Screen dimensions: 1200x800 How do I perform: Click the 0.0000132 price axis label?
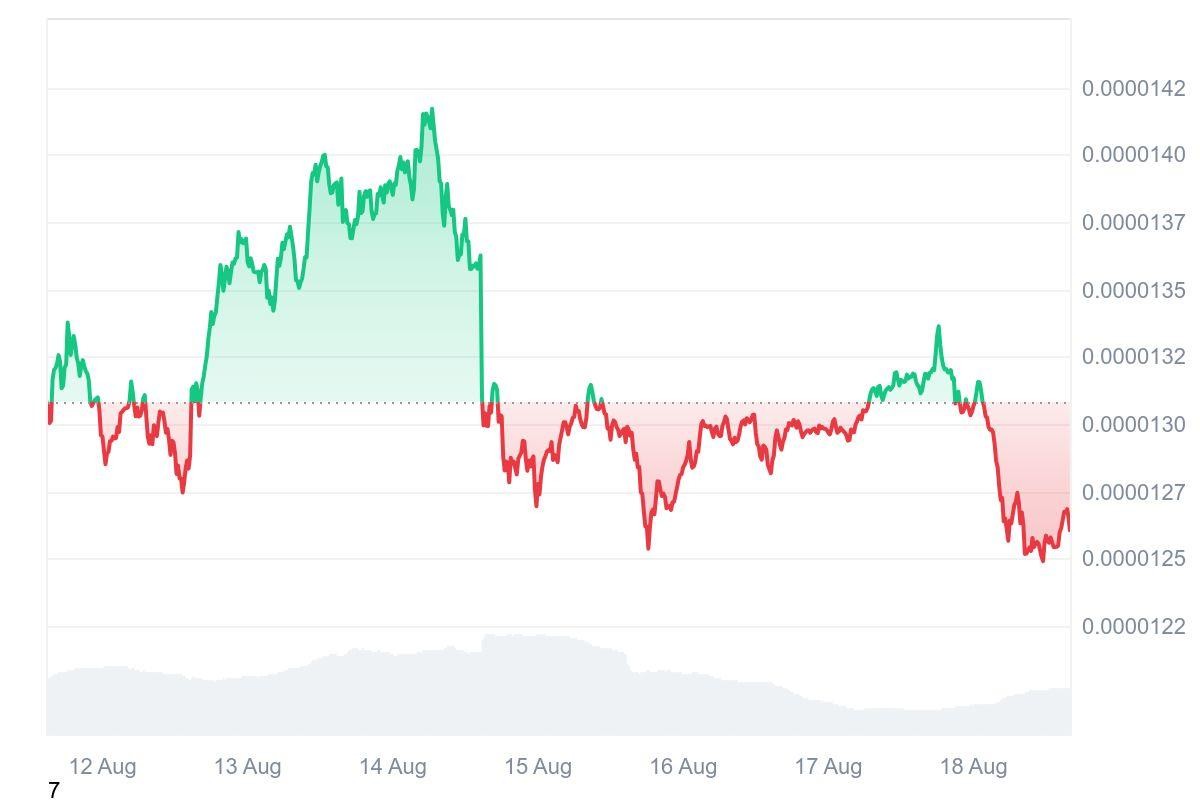[1133, 357]
